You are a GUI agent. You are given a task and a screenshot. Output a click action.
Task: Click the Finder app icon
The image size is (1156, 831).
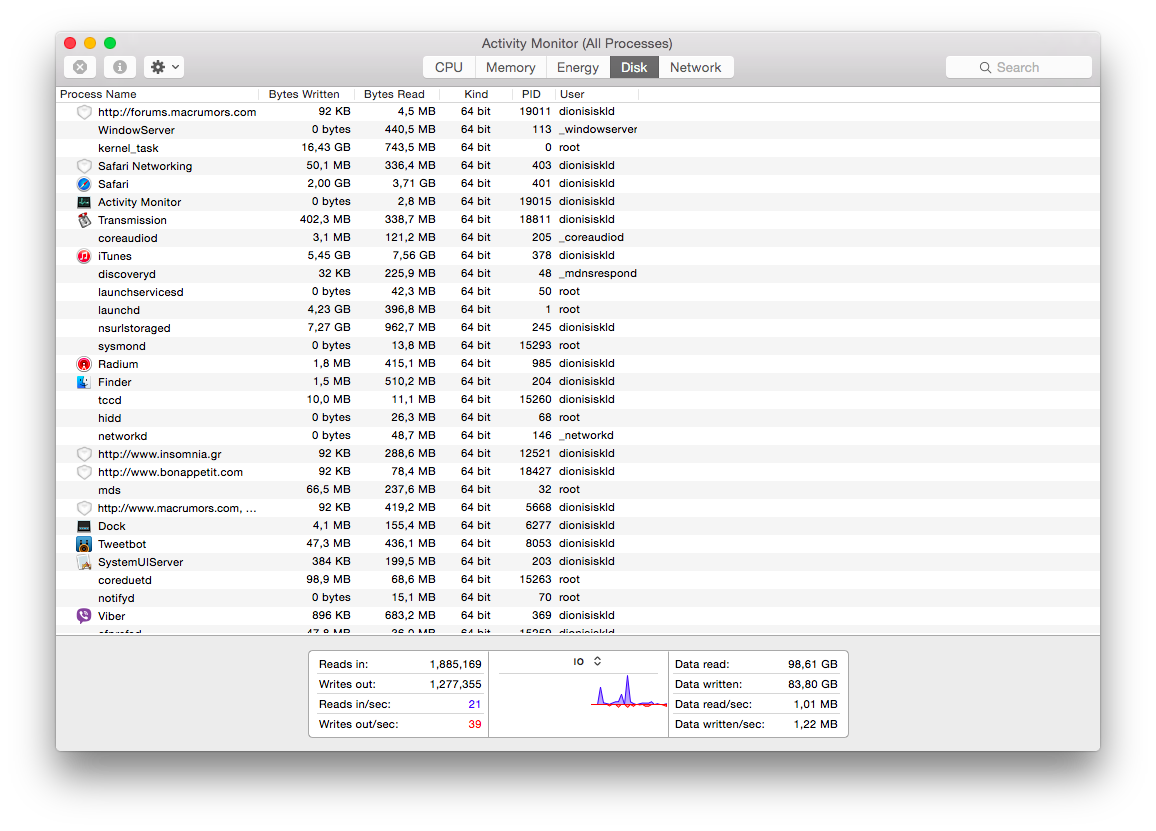pos(84,382)
